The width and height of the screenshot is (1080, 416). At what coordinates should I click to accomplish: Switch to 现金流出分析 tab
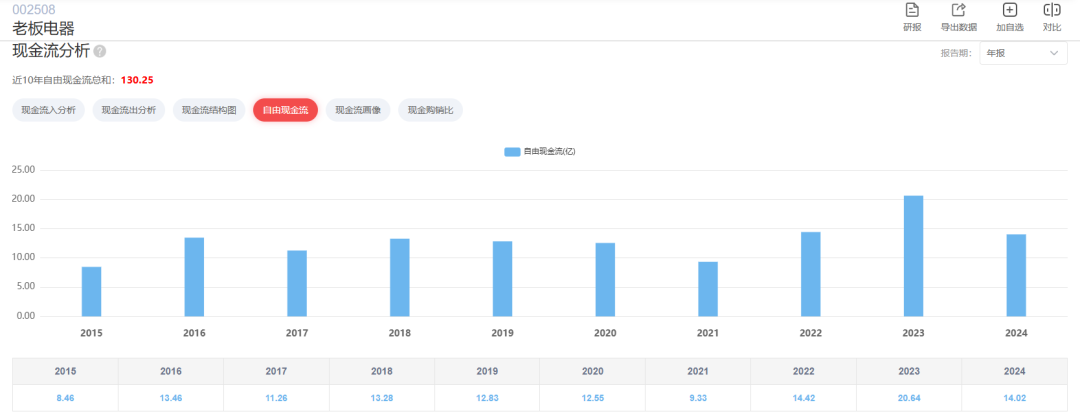(129, 110)
